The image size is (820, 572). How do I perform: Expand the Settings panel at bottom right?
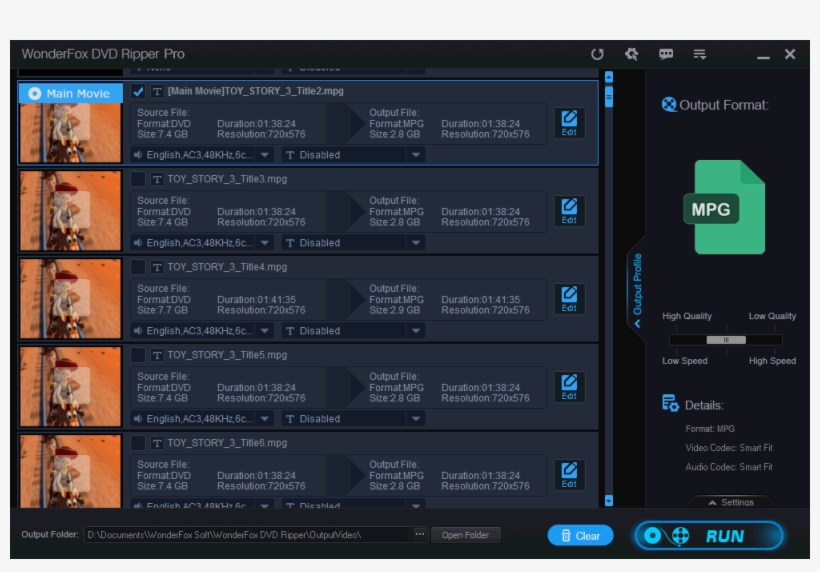(x=731, y=502)
